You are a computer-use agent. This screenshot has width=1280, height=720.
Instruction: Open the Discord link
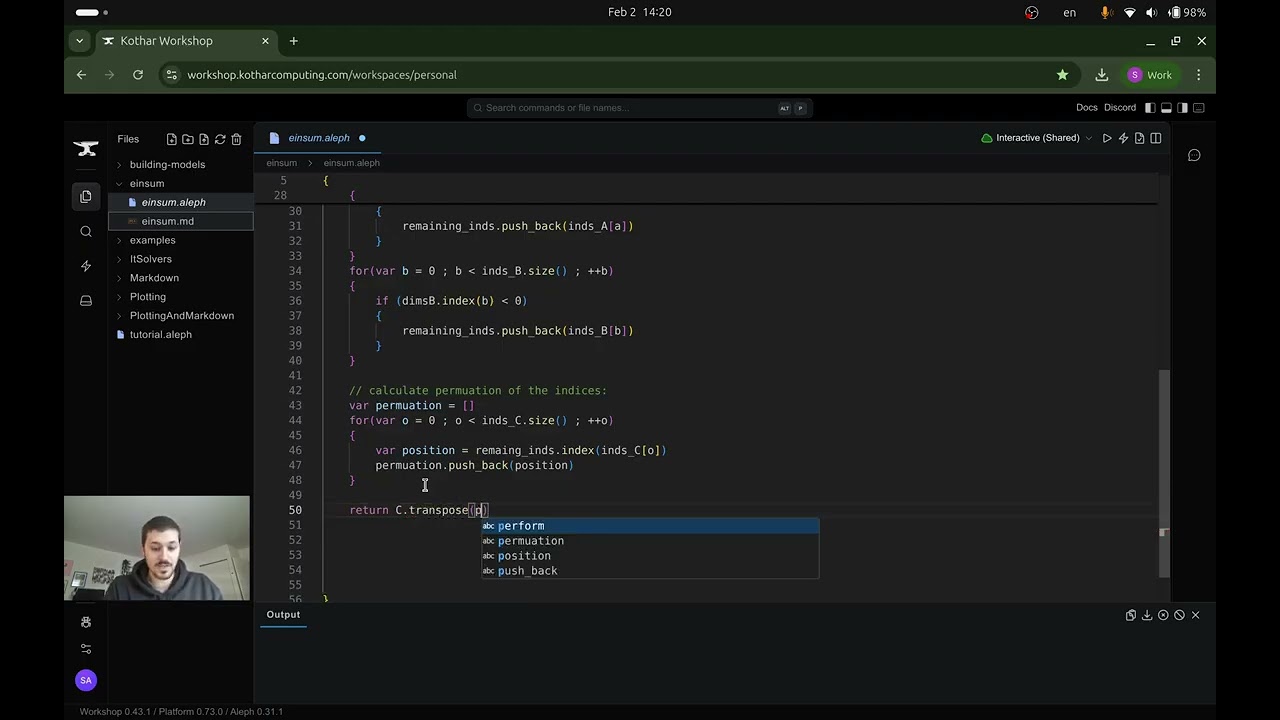click(1120, 108)
